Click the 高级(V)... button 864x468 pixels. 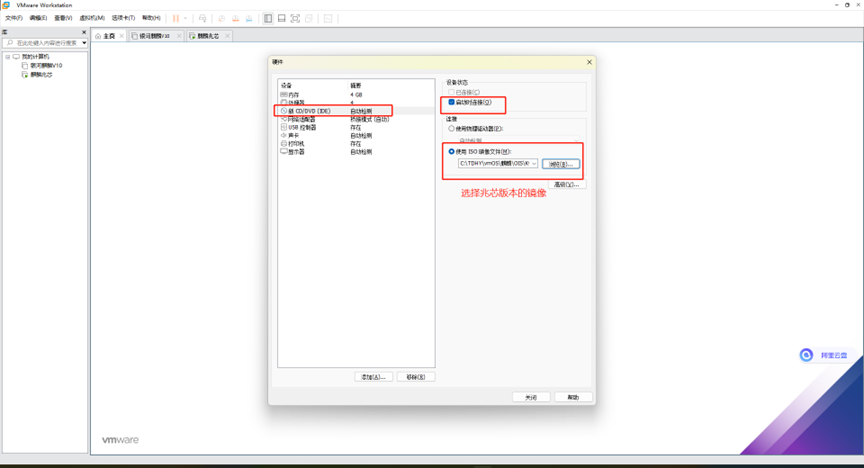pos(565,185)
